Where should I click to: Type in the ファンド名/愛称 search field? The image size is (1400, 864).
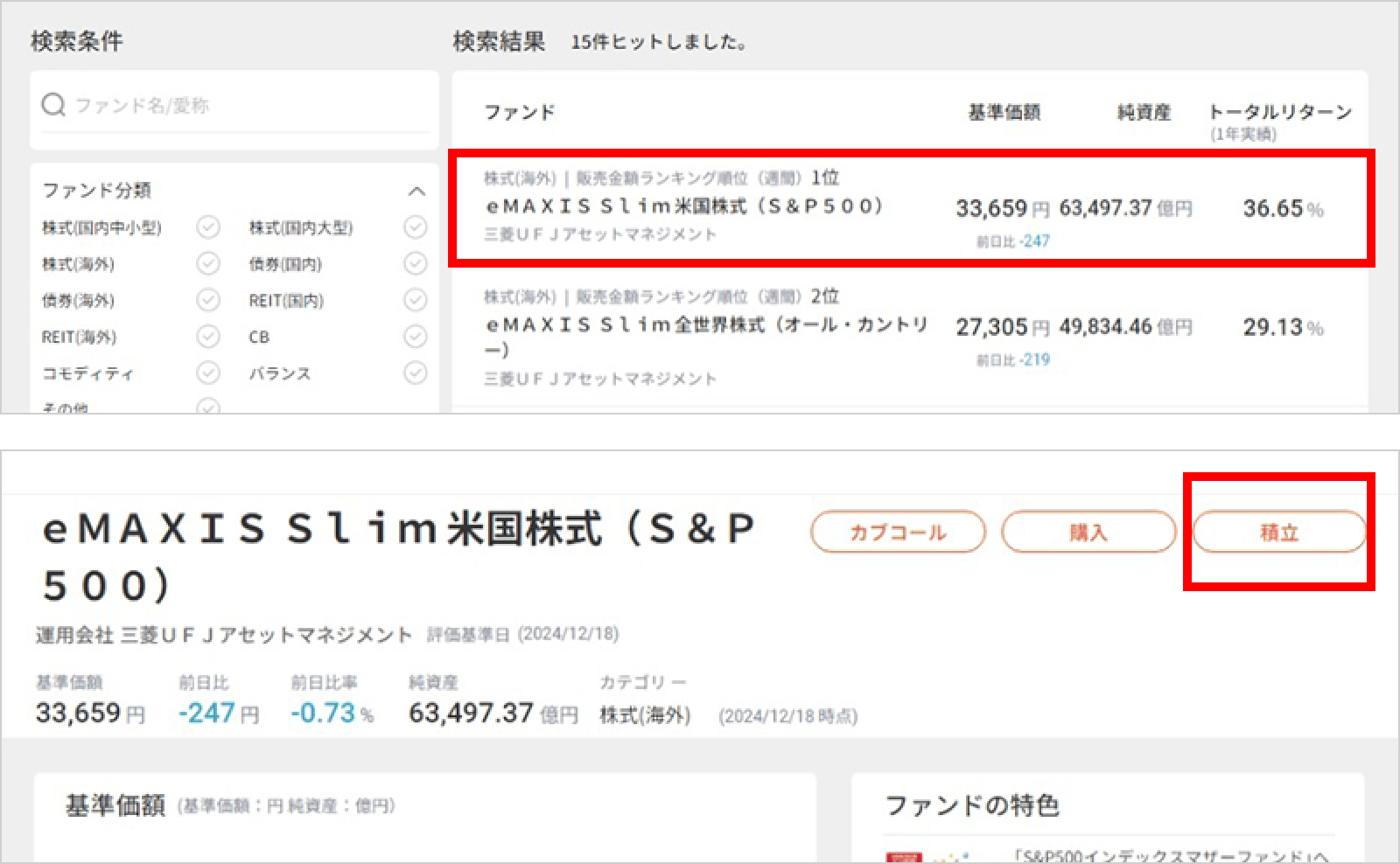pos(245,106)
